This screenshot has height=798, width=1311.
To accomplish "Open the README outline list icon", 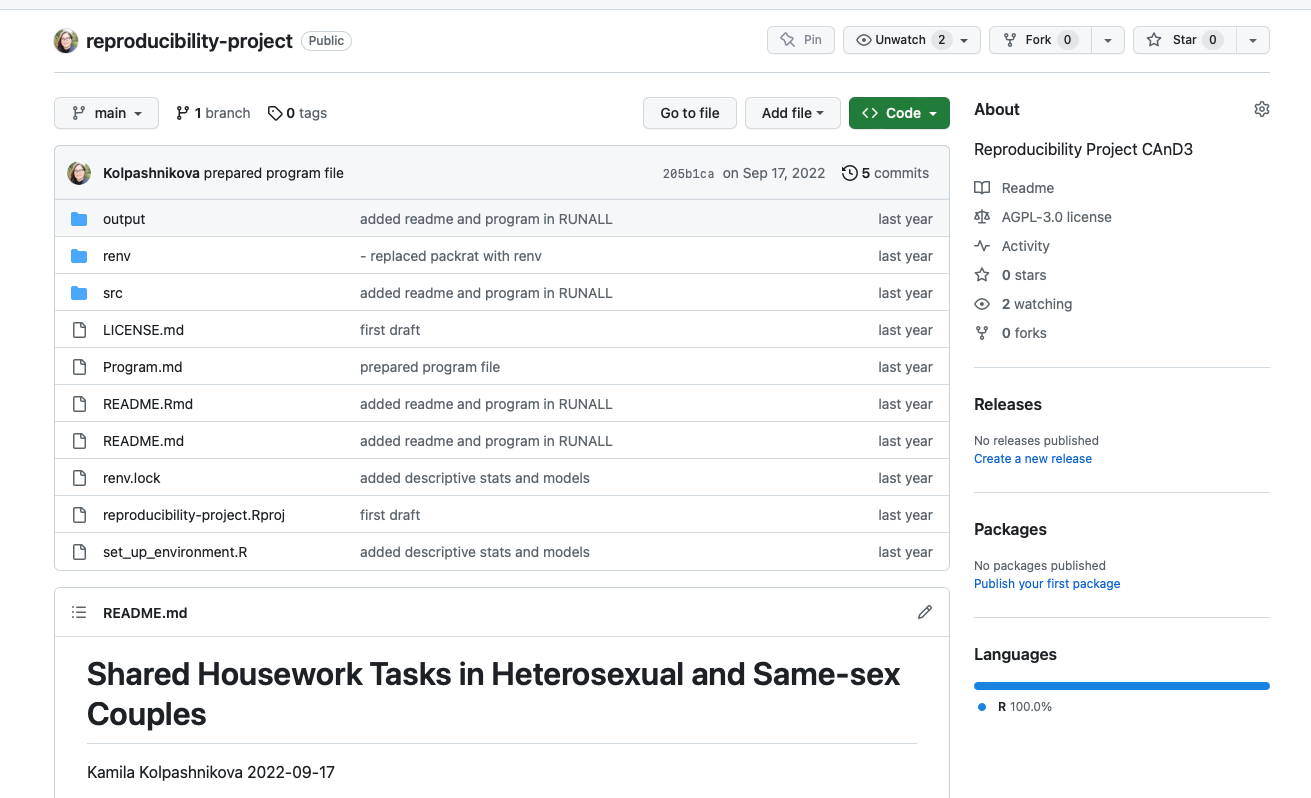I will coord(79,612).
